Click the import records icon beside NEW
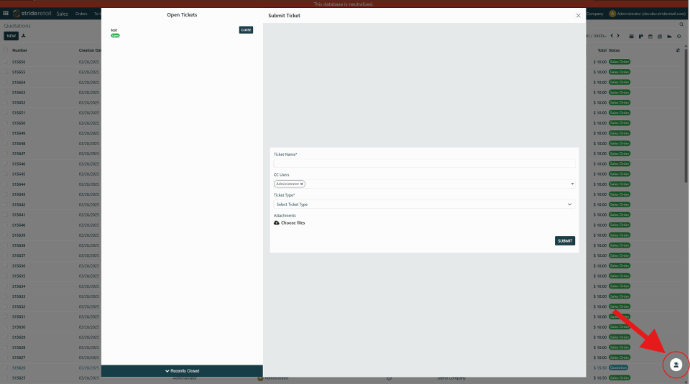This screenshot has width=690, height=384. tap(23, 36)
